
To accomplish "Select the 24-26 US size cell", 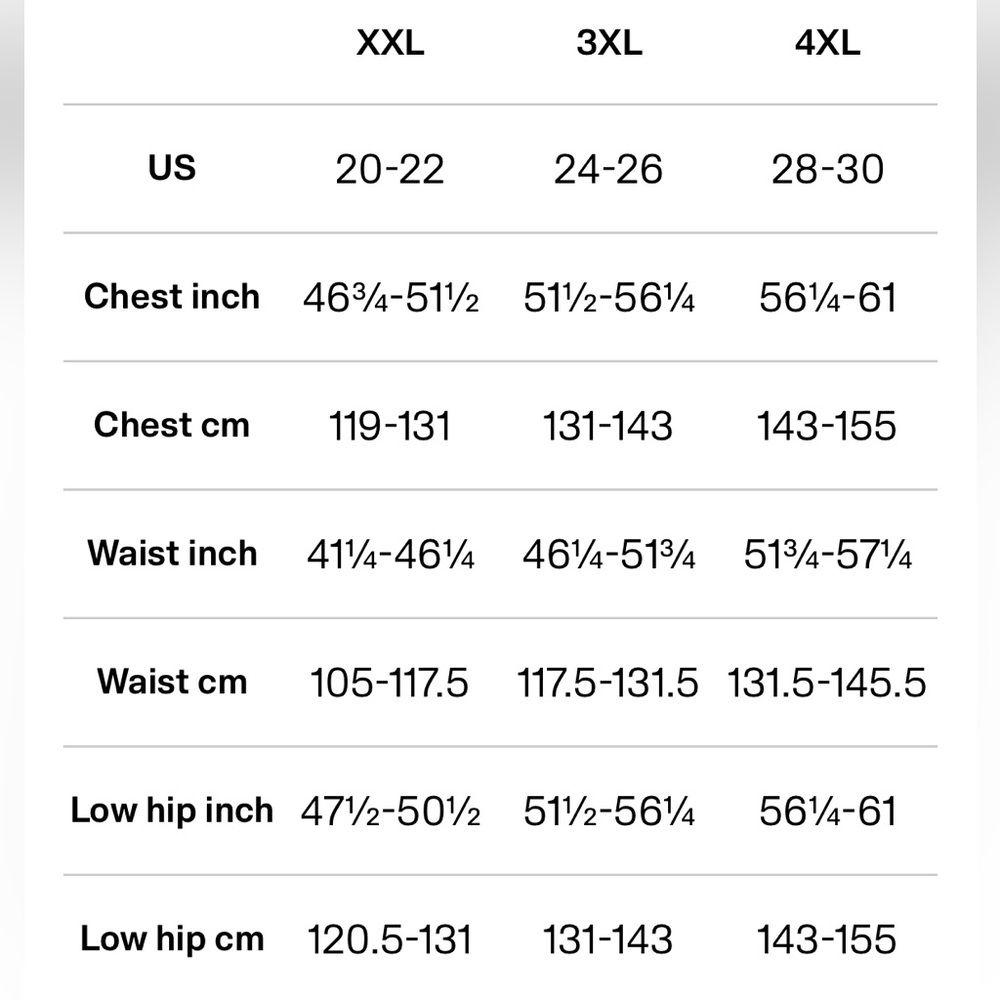I will [x=608, y=170].
